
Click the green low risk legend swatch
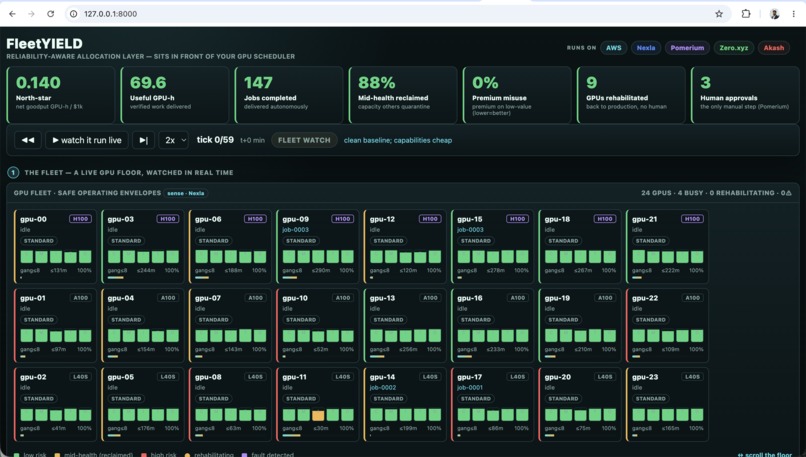click(16, 455)
